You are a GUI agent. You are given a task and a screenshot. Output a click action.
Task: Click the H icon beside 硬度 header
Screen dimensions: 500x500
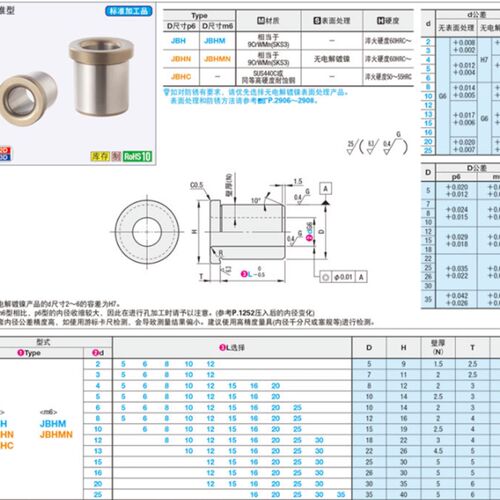(x=380, y=21)
